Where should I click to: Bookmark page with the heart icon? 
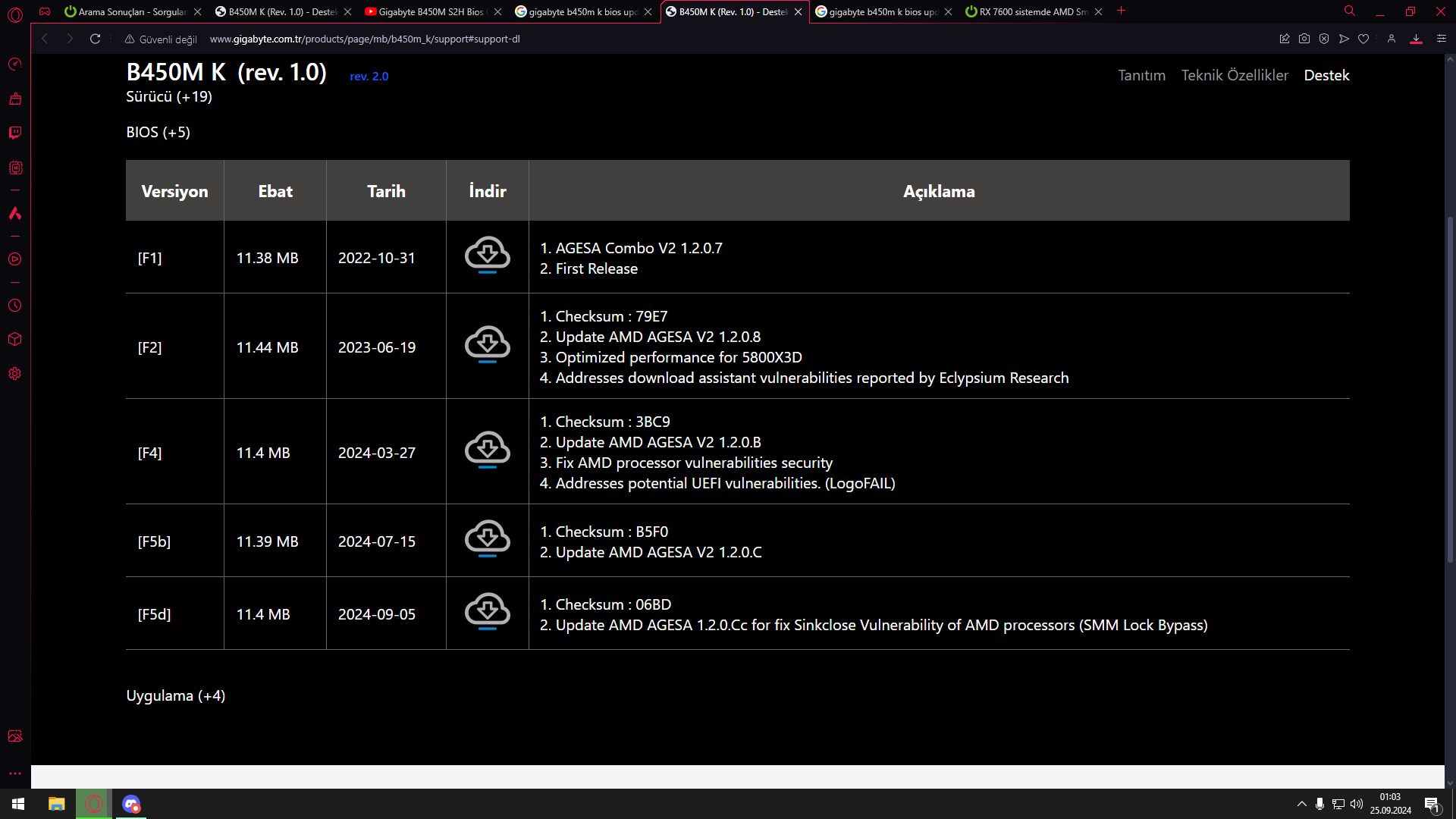[x=1363, y=39]
